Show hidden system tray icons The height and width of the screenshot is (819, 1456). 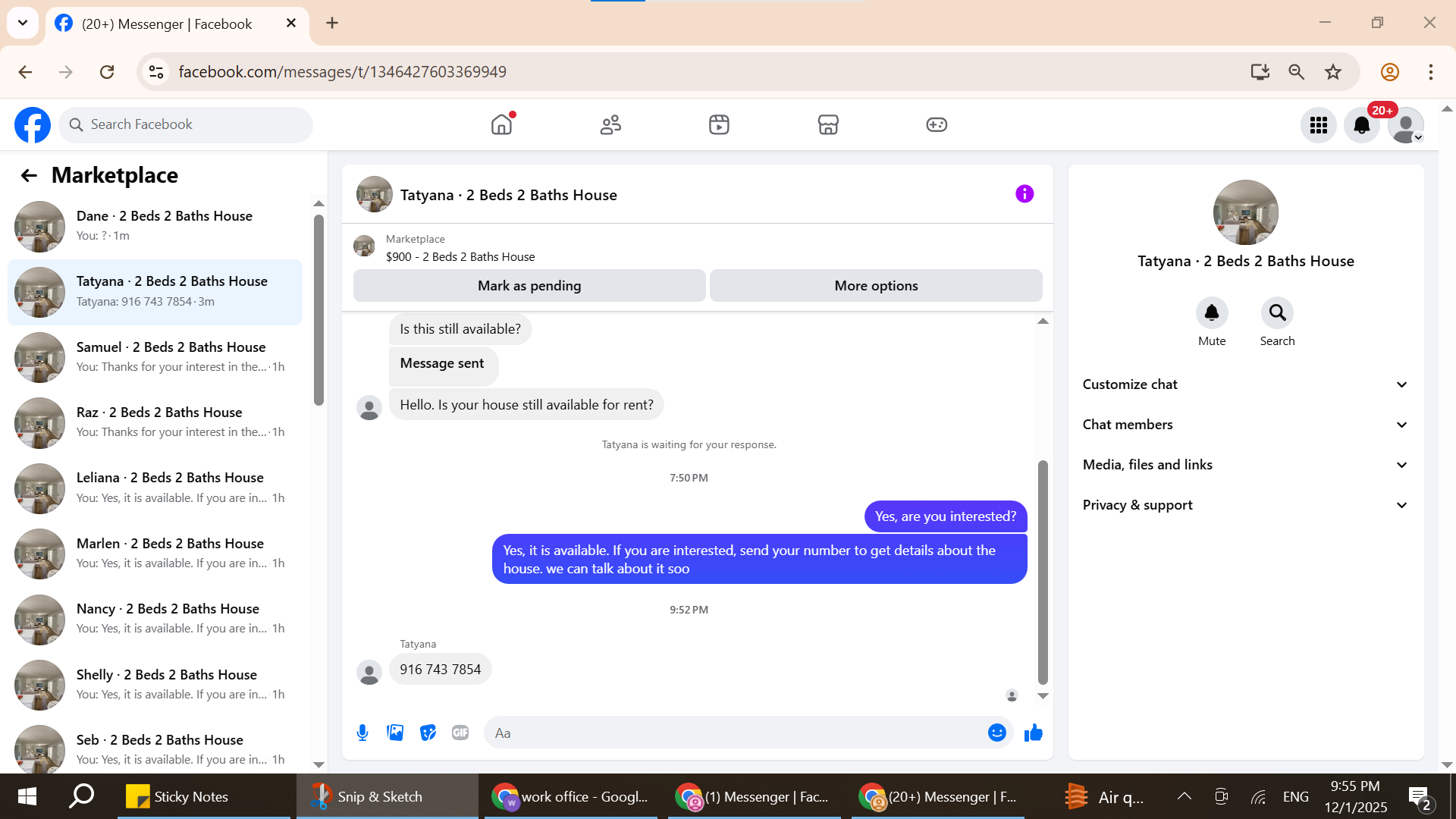pos(1185,796)
